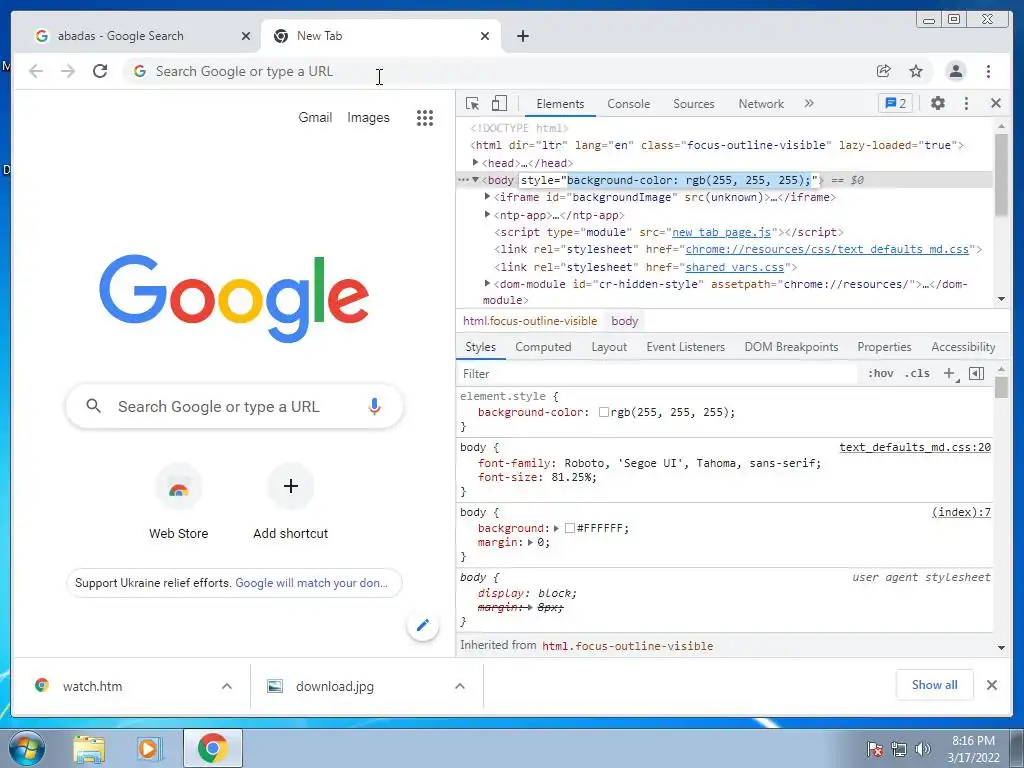This screenshot has height=768, width=1024.
Task: Expand the head element node
Action: pyautogui.click(x=475, y=162)
